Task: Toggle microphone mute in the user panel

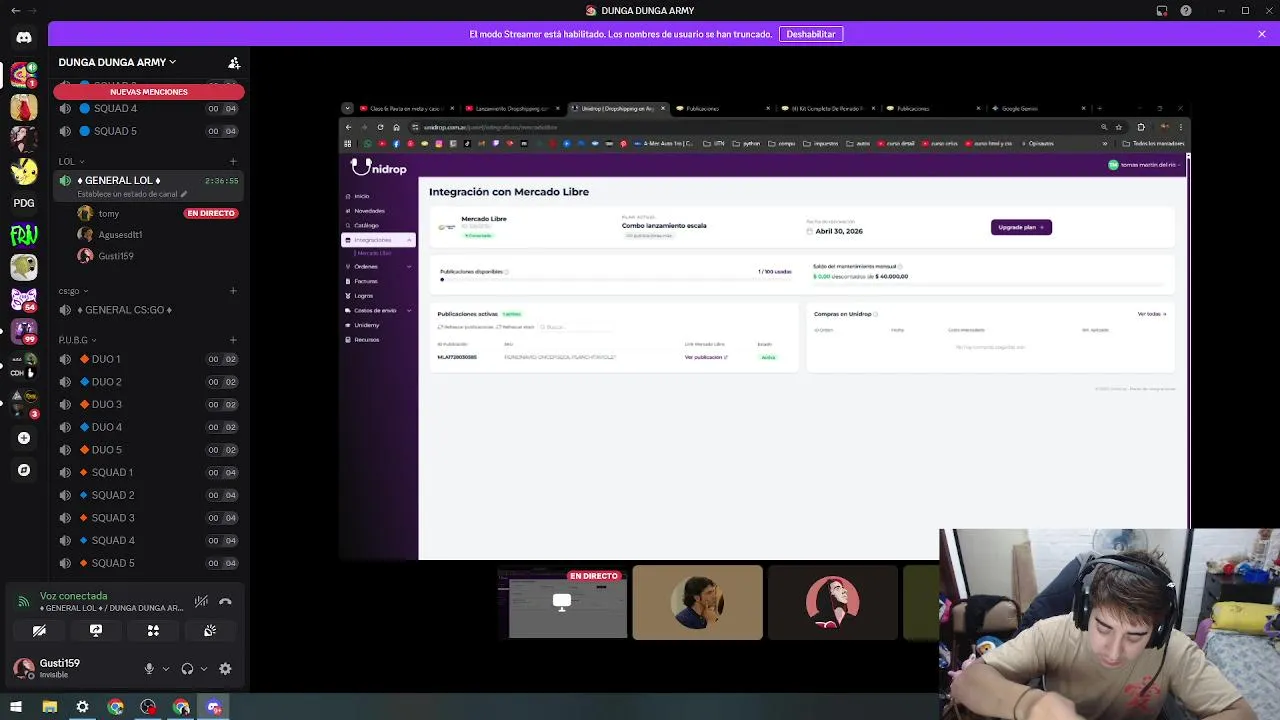Action: 149,669
